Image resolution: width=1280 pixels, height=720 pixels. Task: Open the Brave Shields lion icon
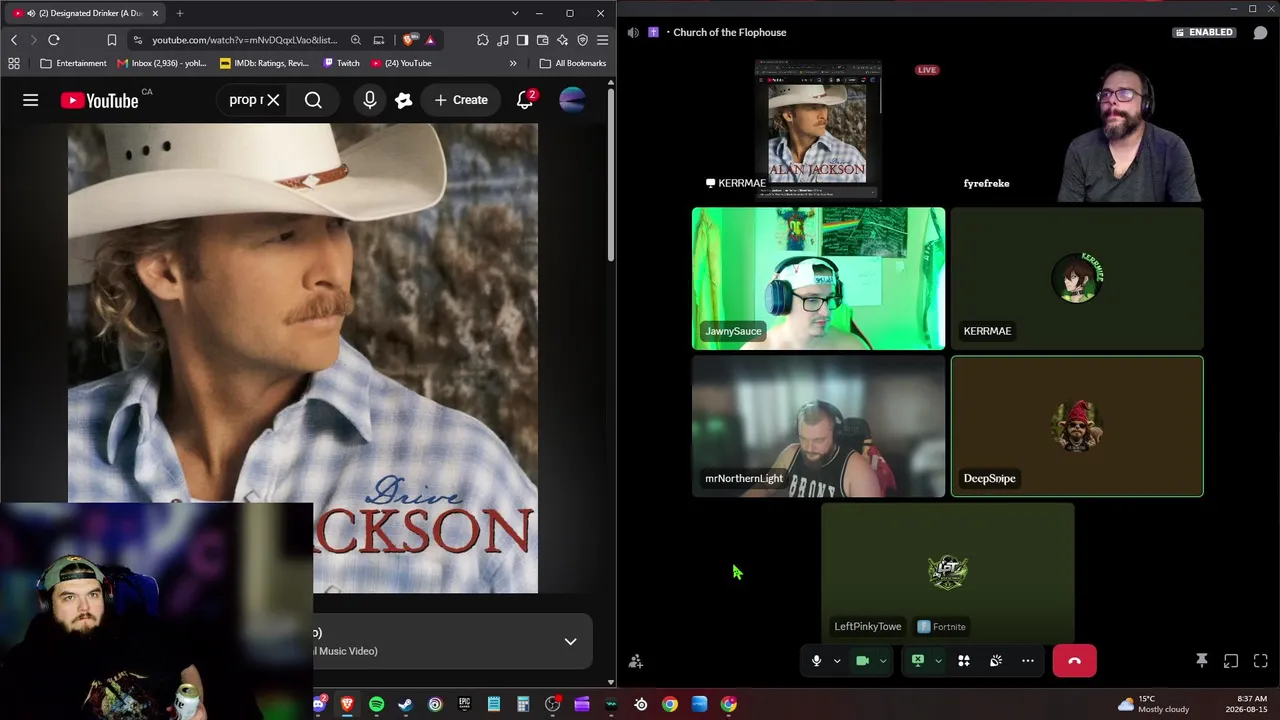(410, 40)
